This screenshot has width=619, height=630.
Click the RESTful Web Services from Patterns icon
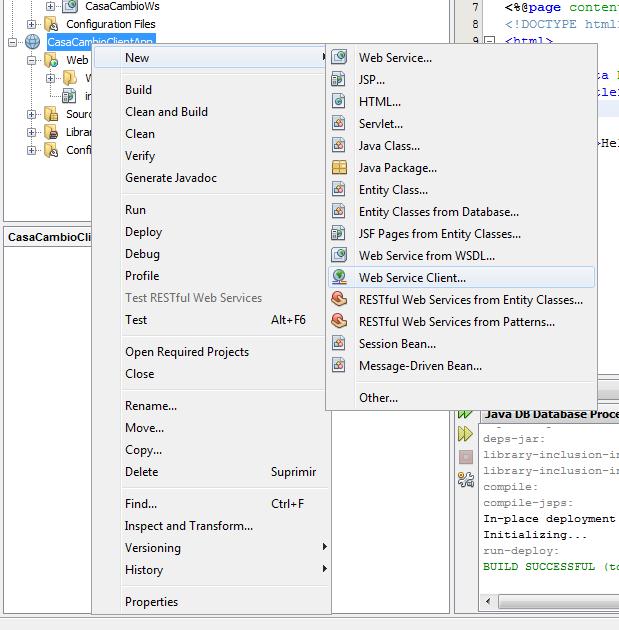point(339,321)
